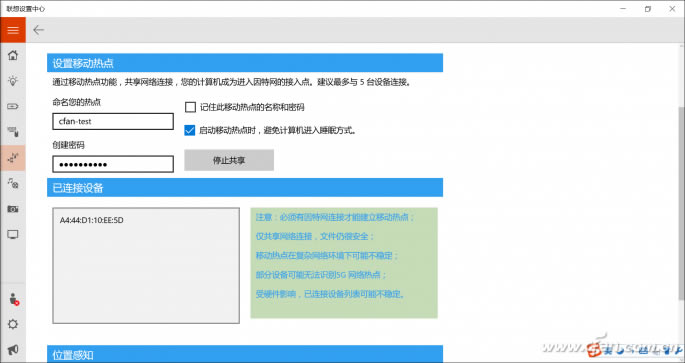
Task: Open the camera settings icon
Action: point(13,209)
